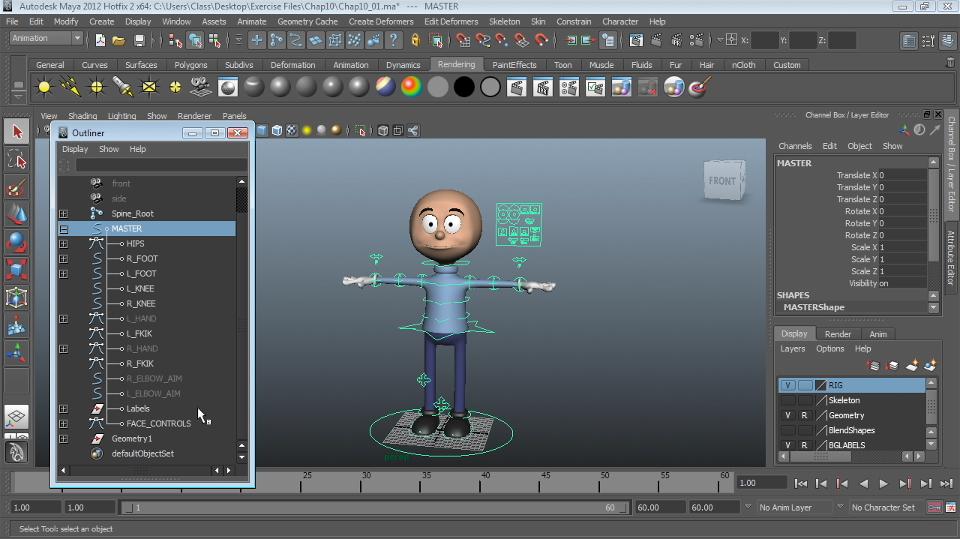Click the Save Scene icon
The image size is (960, 540).
[138, 40]
